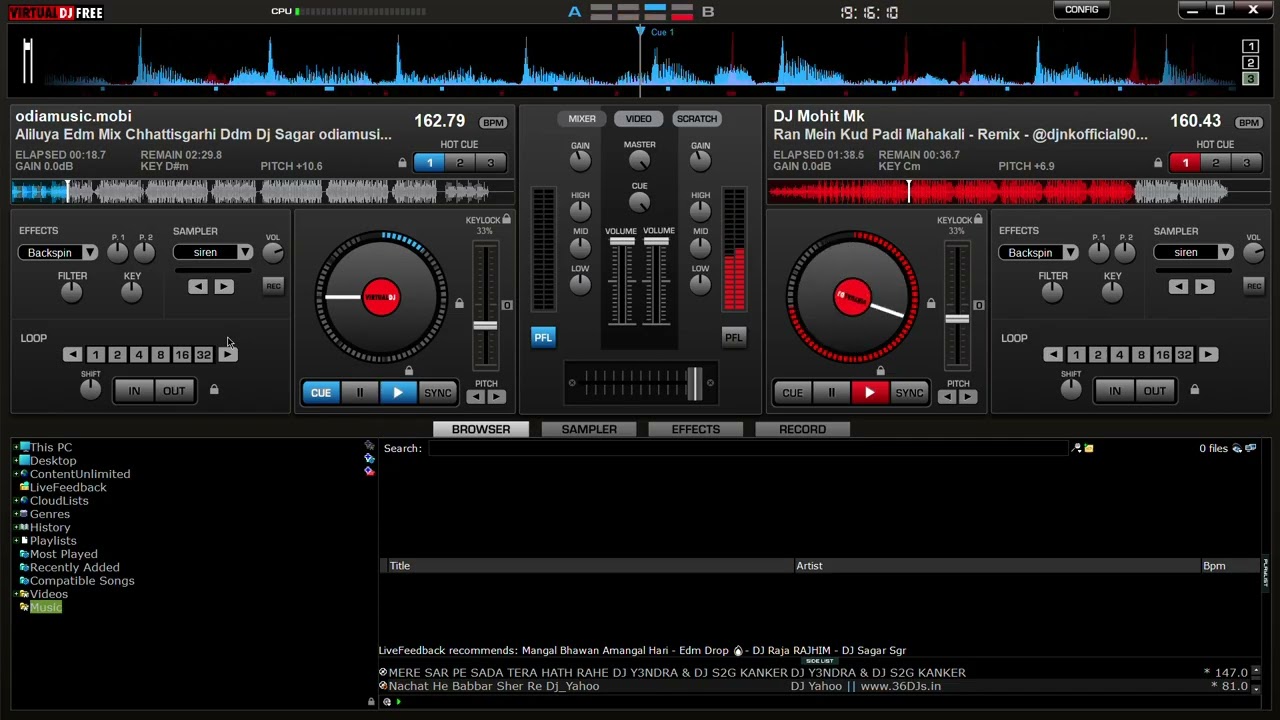
Task: Select waveform zoom level 2
Action: coord(1250,63)
